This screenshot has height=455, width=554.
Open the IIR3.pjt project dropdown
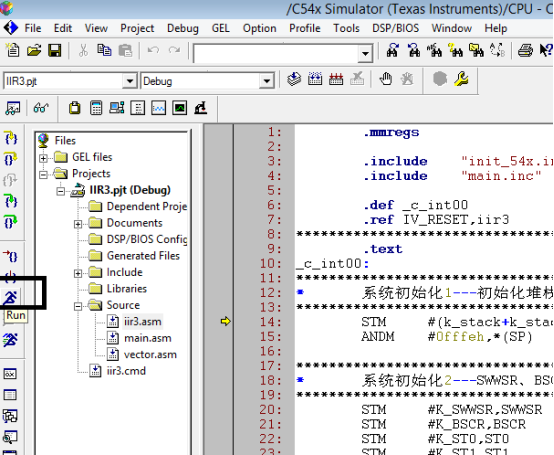(130, 81)
